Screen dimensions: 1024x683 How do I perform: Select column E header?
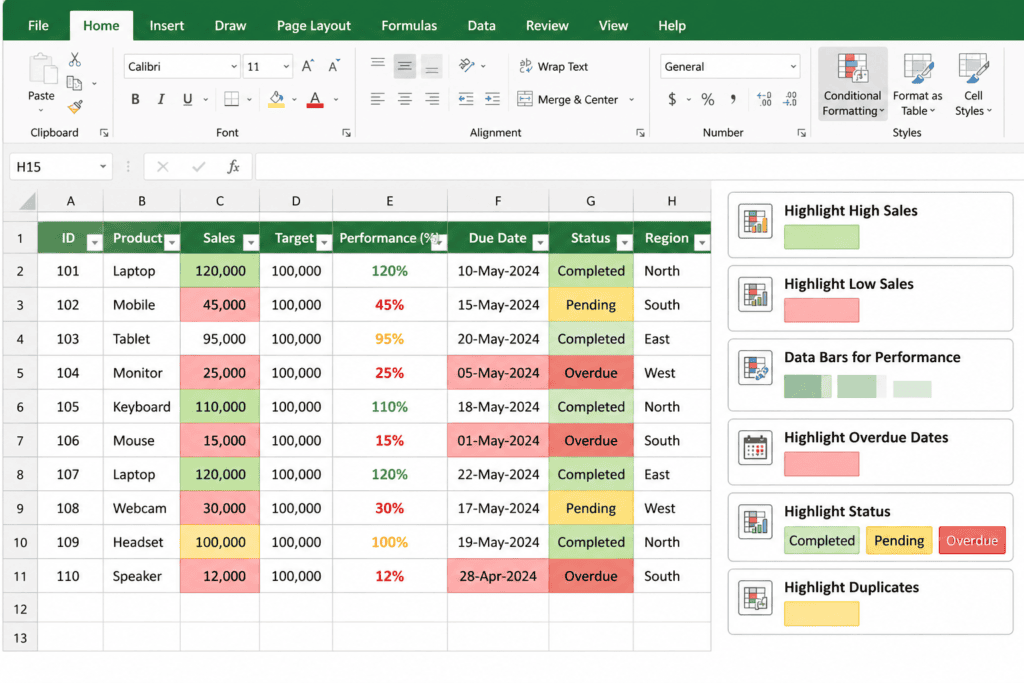(389, 201)
